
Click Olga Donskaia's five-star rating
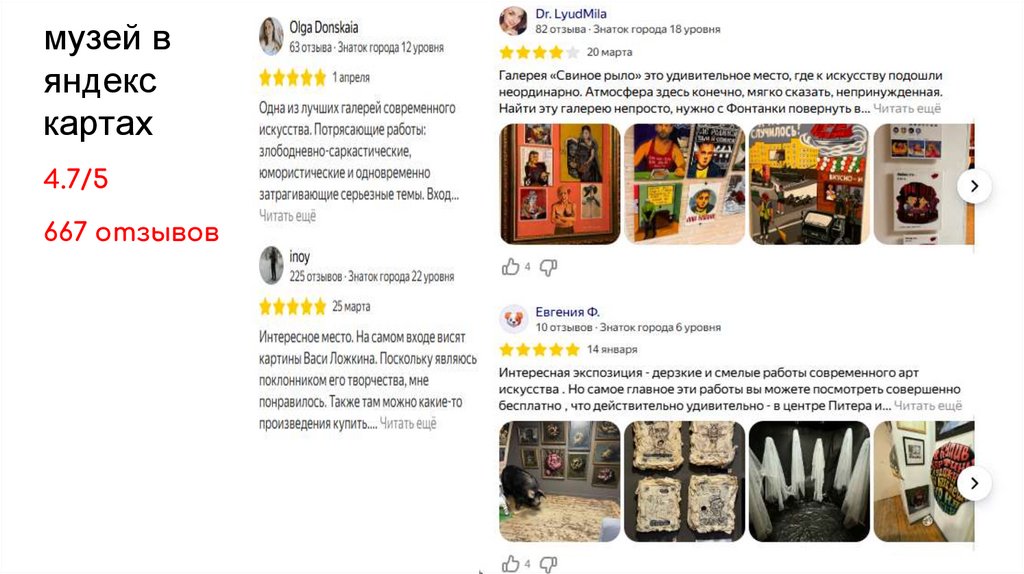pyautogui.click(x=292, y=78)
